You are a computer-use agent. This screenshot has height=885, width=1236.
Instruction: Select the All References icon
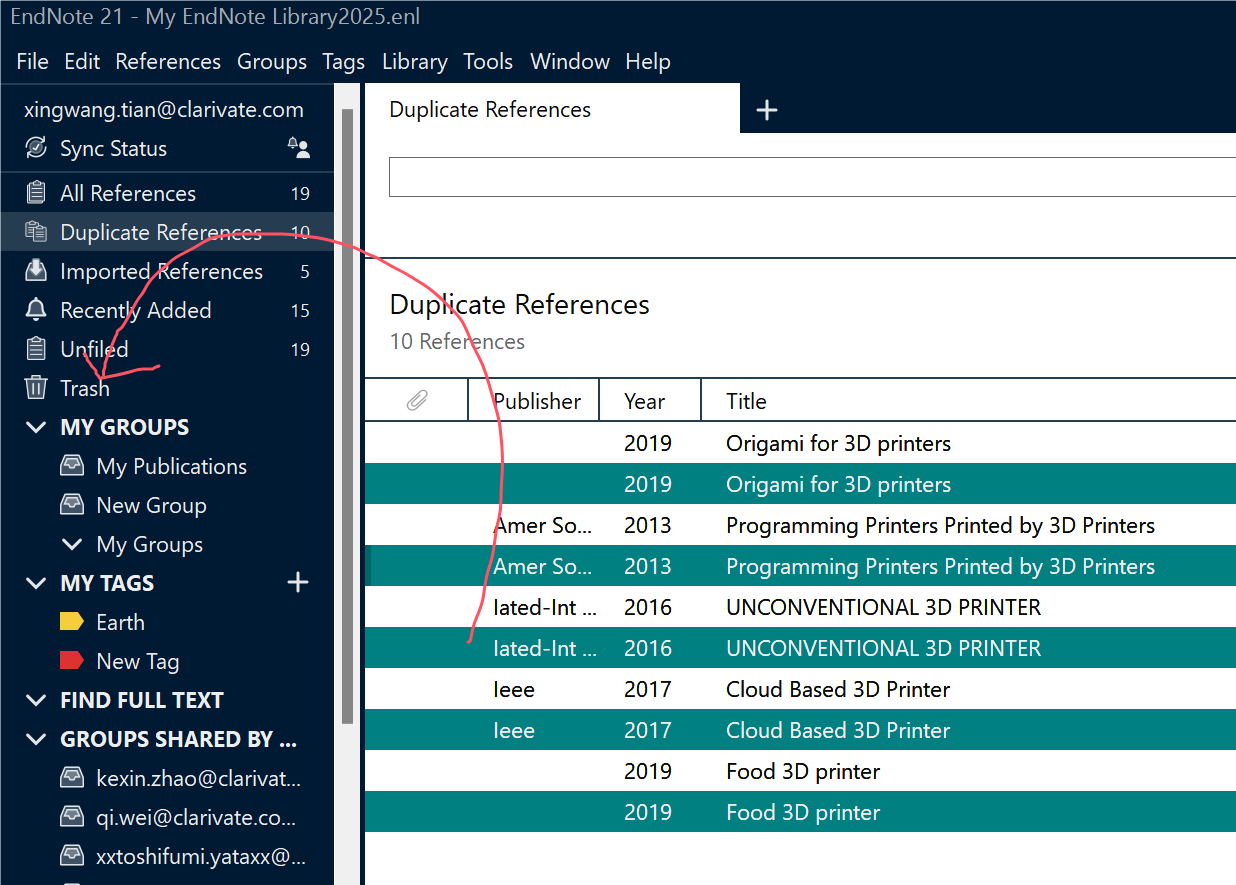(34, 192)
